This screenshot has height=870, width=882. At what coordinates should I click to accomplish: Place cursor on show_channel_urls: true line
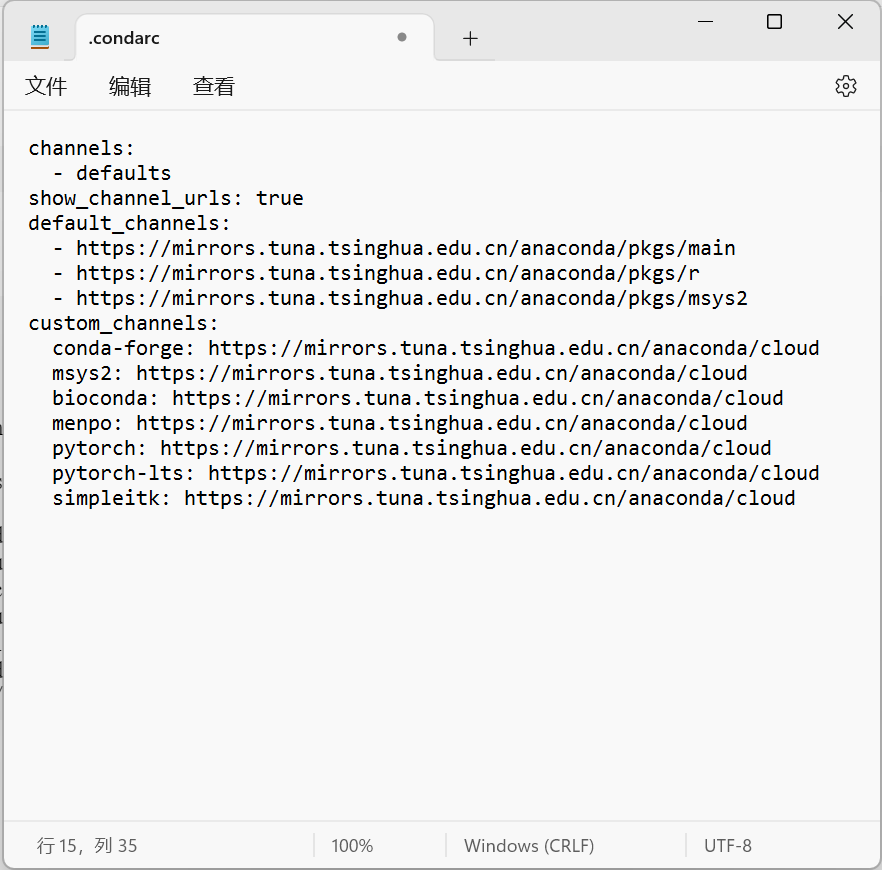tap(165, 198)
